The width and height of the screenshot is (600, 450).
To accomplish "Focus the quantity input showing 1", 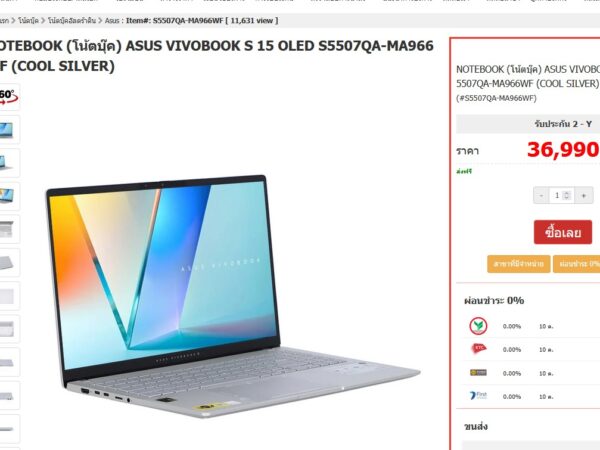I will tap(561, 196).
